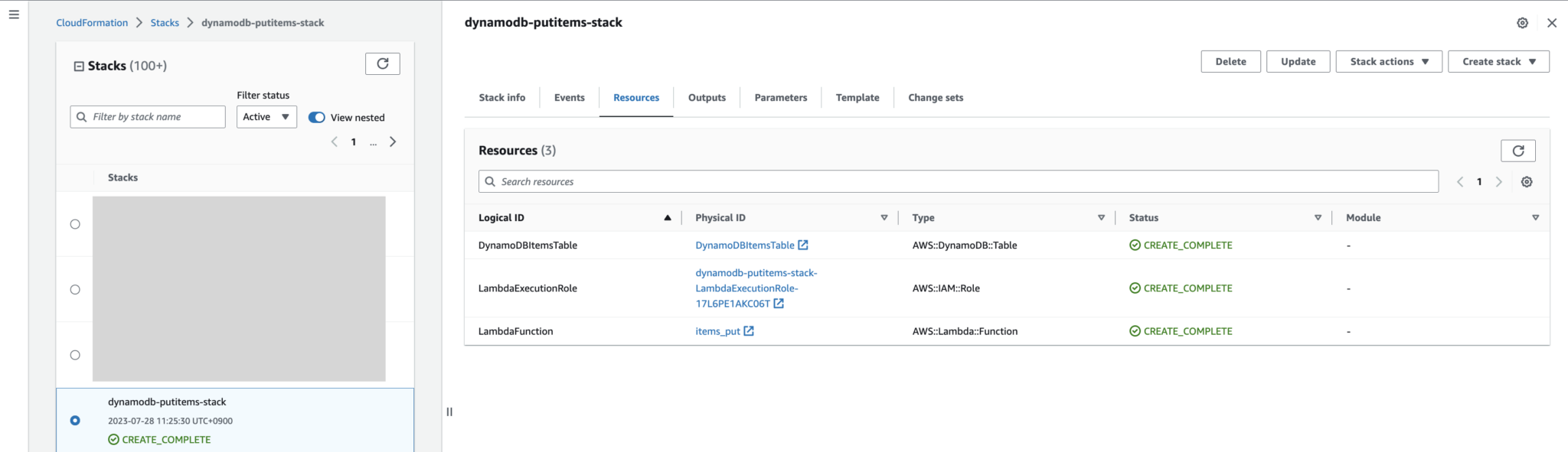Switch to the Events tab
Viewport: 1568px width, 452px height.
(569, 98)
